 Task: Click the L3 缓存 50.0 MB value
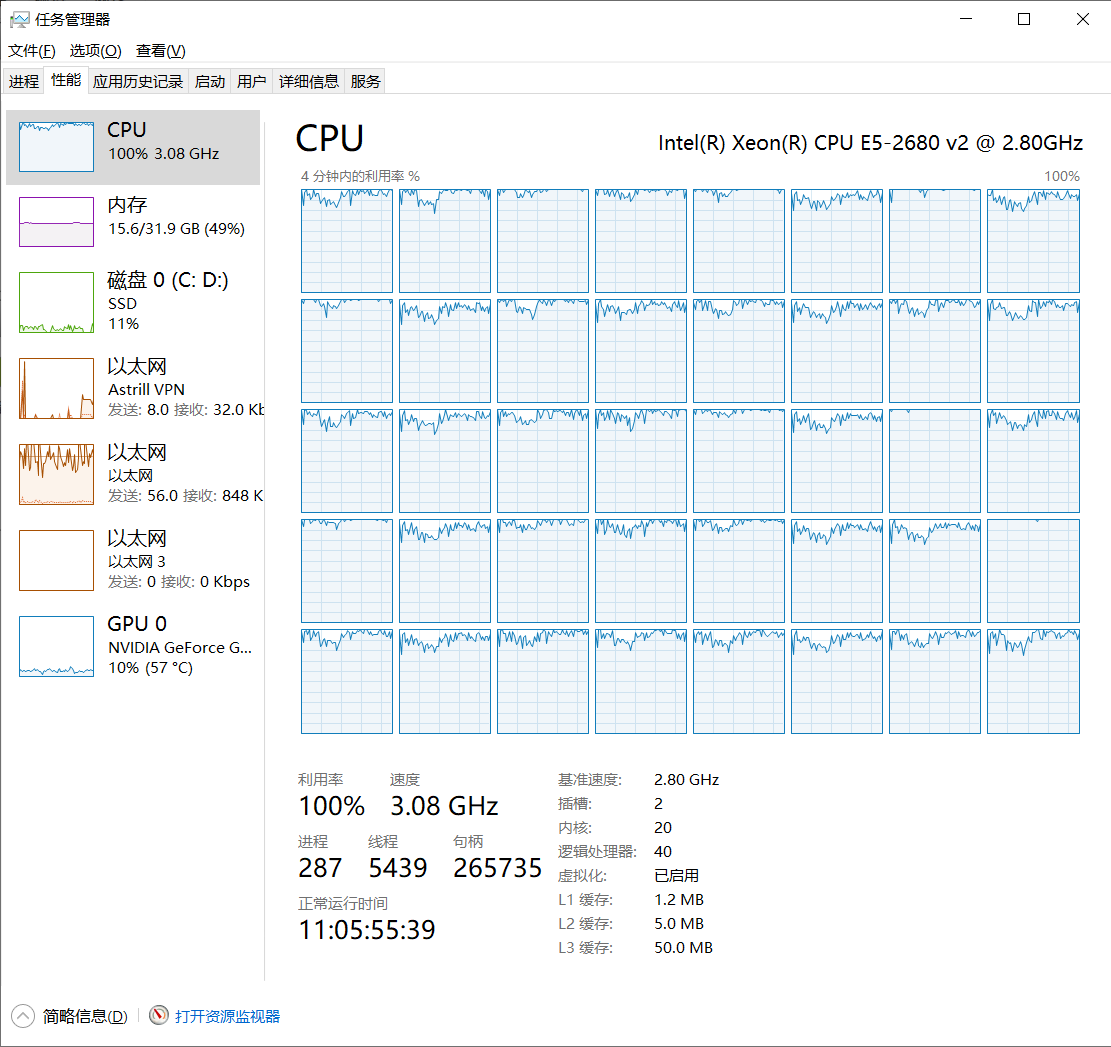coord(683,948)
